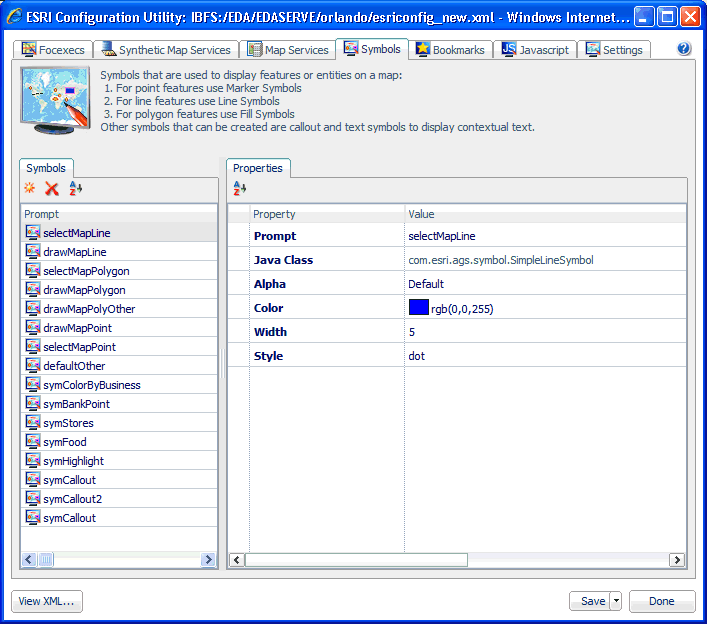Select drawMapLine symbol row
The height and width of the screenshot is (624, 707).
coord(119,252)
